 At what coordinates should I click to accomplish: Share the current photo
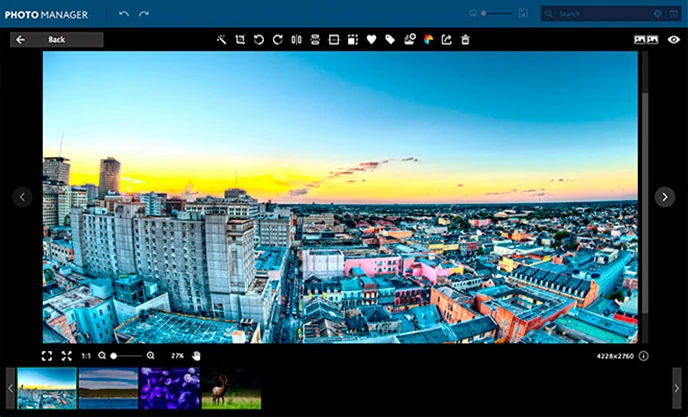[x=446, y=40]
